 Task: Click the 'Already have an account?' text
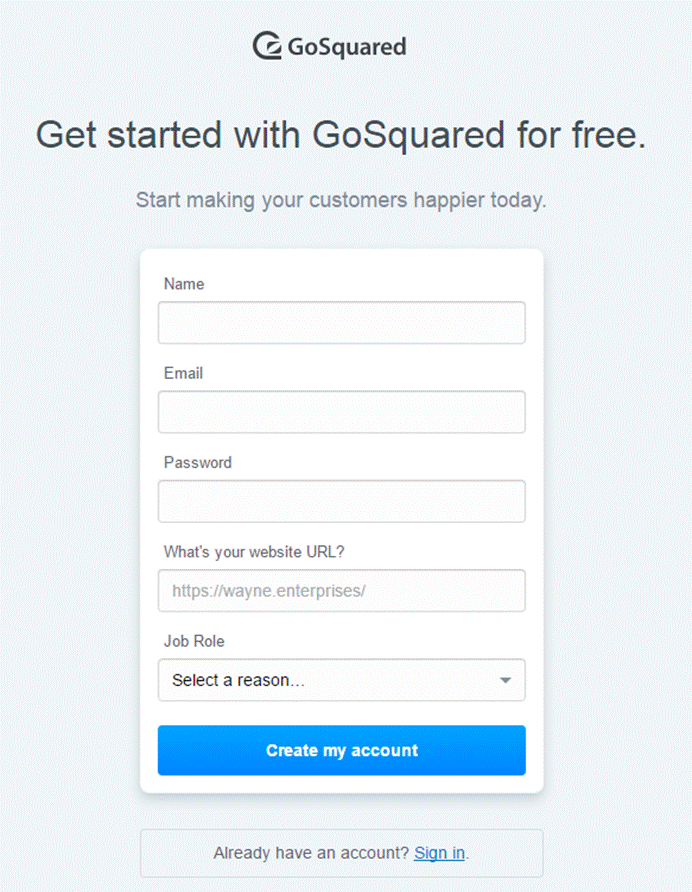pos(311,853)
